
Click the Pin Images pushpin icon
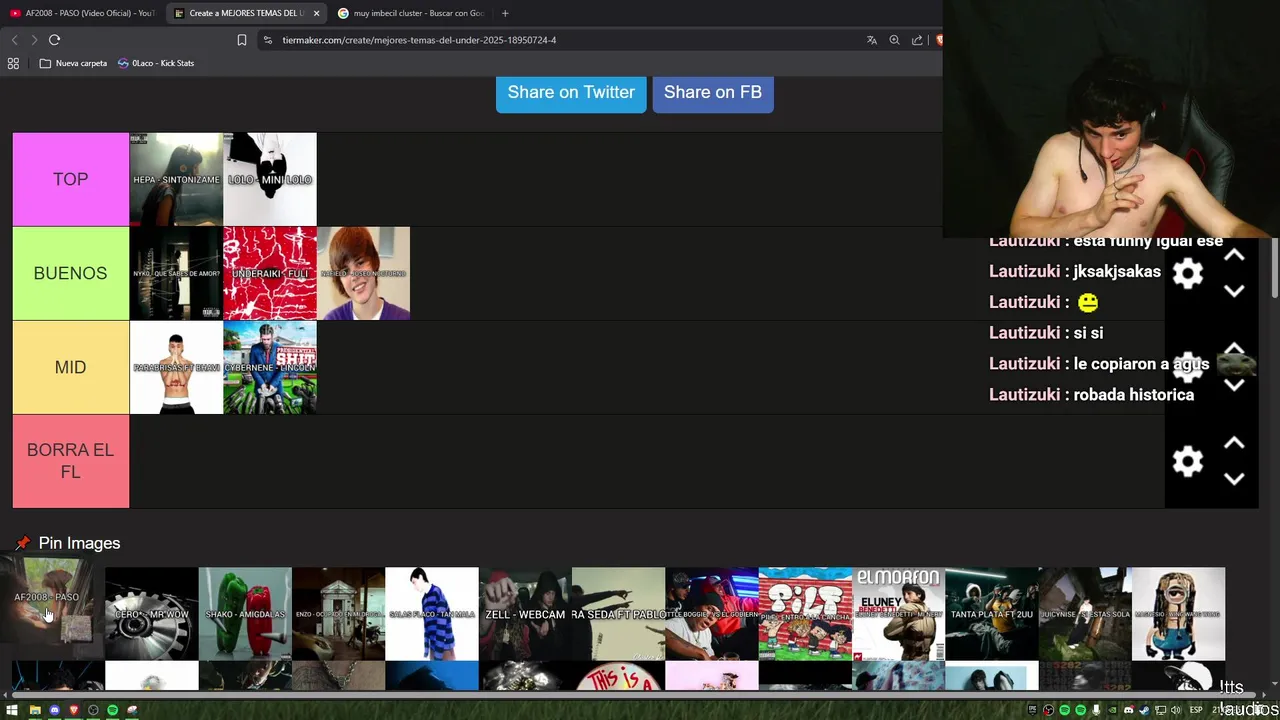(22, 543)
